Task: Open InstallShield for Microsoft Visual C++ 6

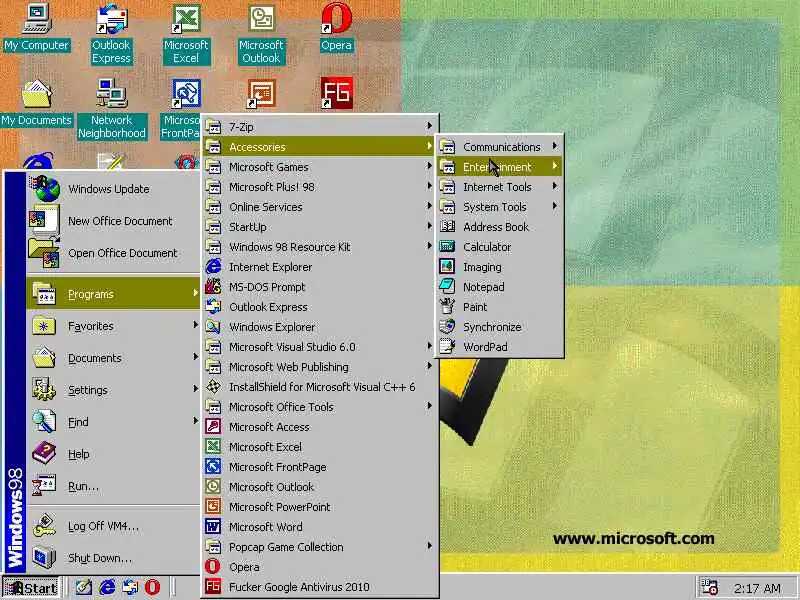Action: tap(319, 387)
